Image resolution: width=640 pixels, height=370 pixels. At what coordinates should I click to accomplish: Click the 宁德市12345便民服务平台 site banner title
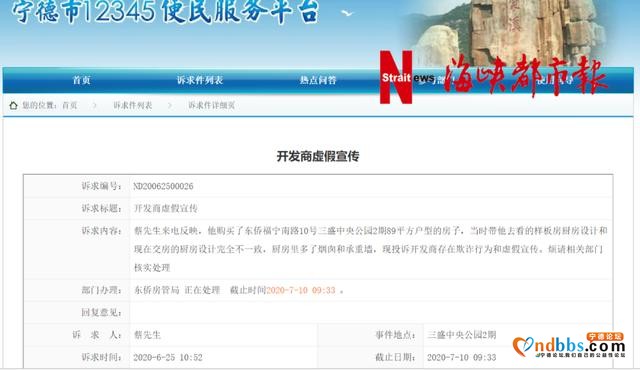click(x=165, y=11)
